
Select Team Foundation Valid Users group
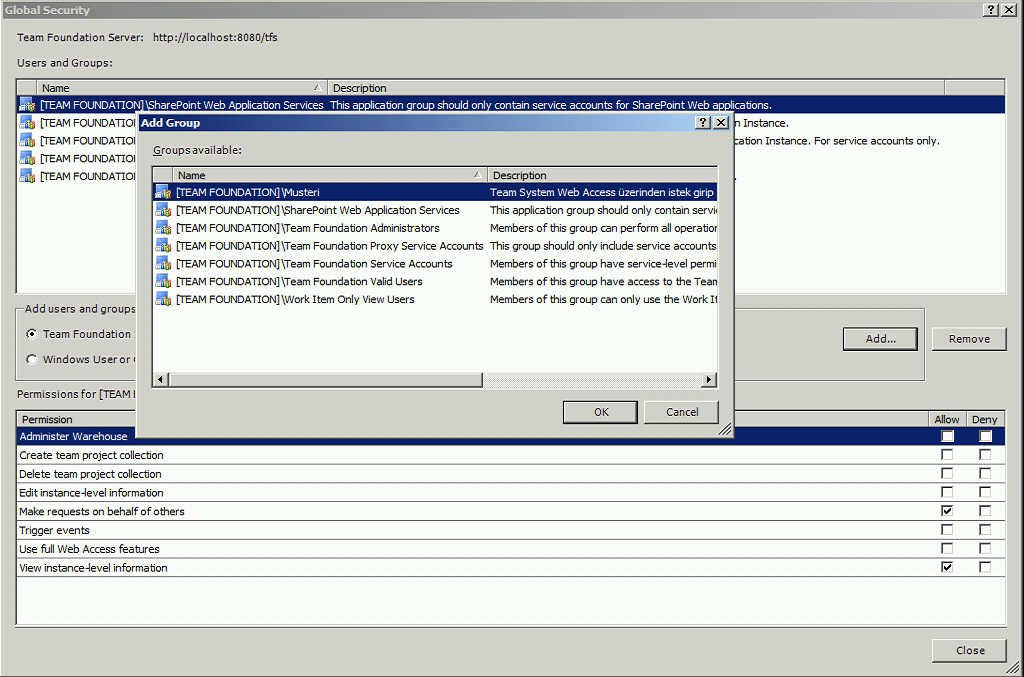point(435,281)
